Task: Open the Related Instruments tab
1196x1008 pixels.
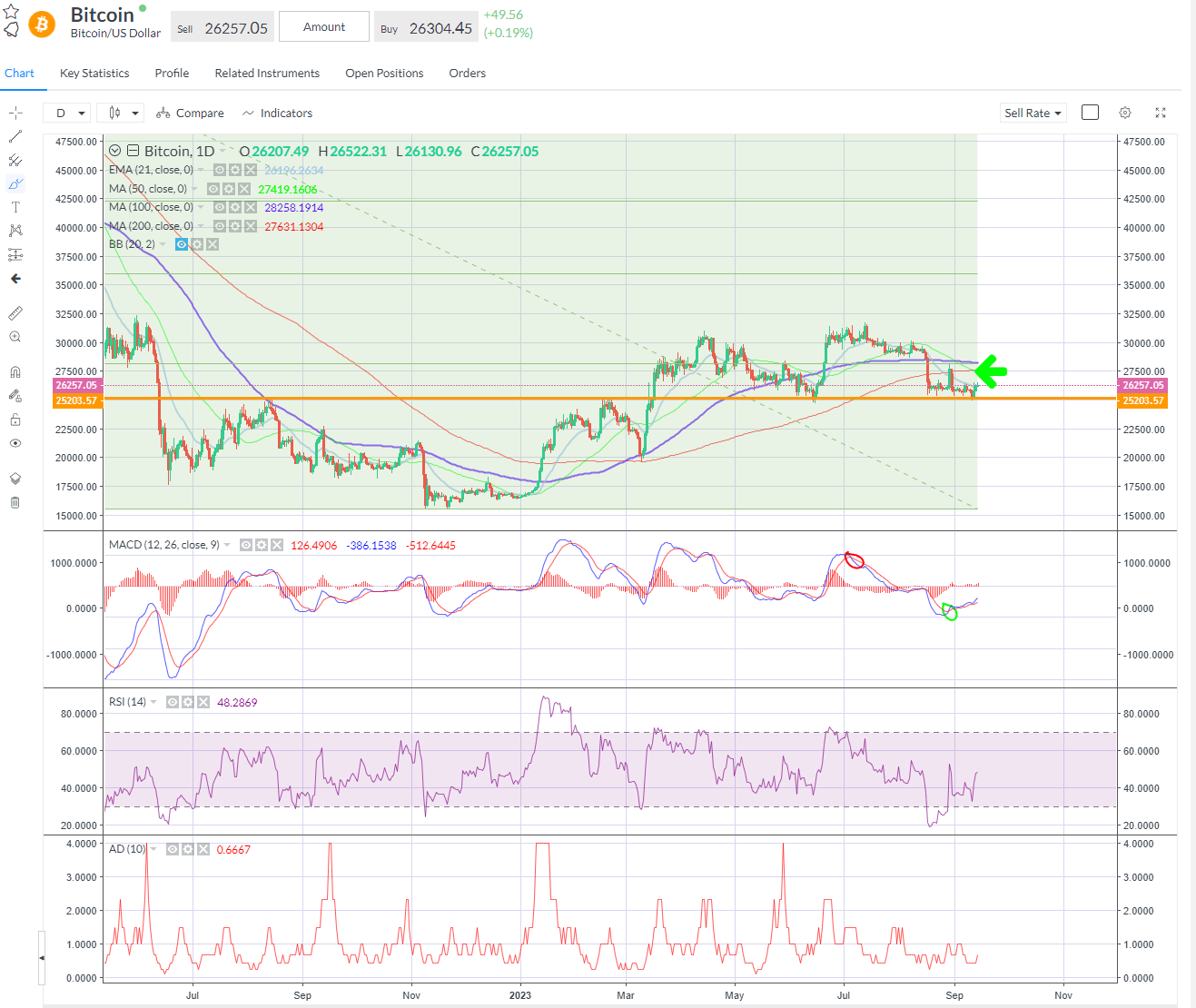Action: pos(267,74)
